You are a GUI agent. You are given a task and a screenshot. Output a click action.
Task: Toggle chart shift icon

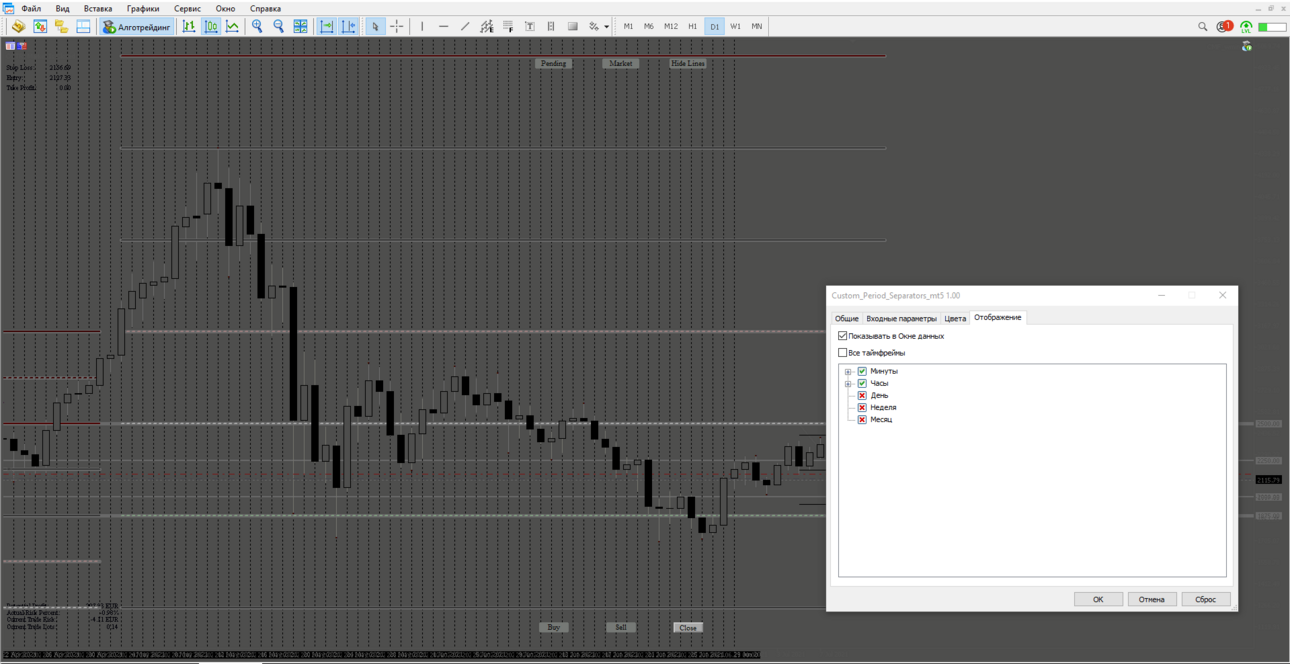pos(348,27)
